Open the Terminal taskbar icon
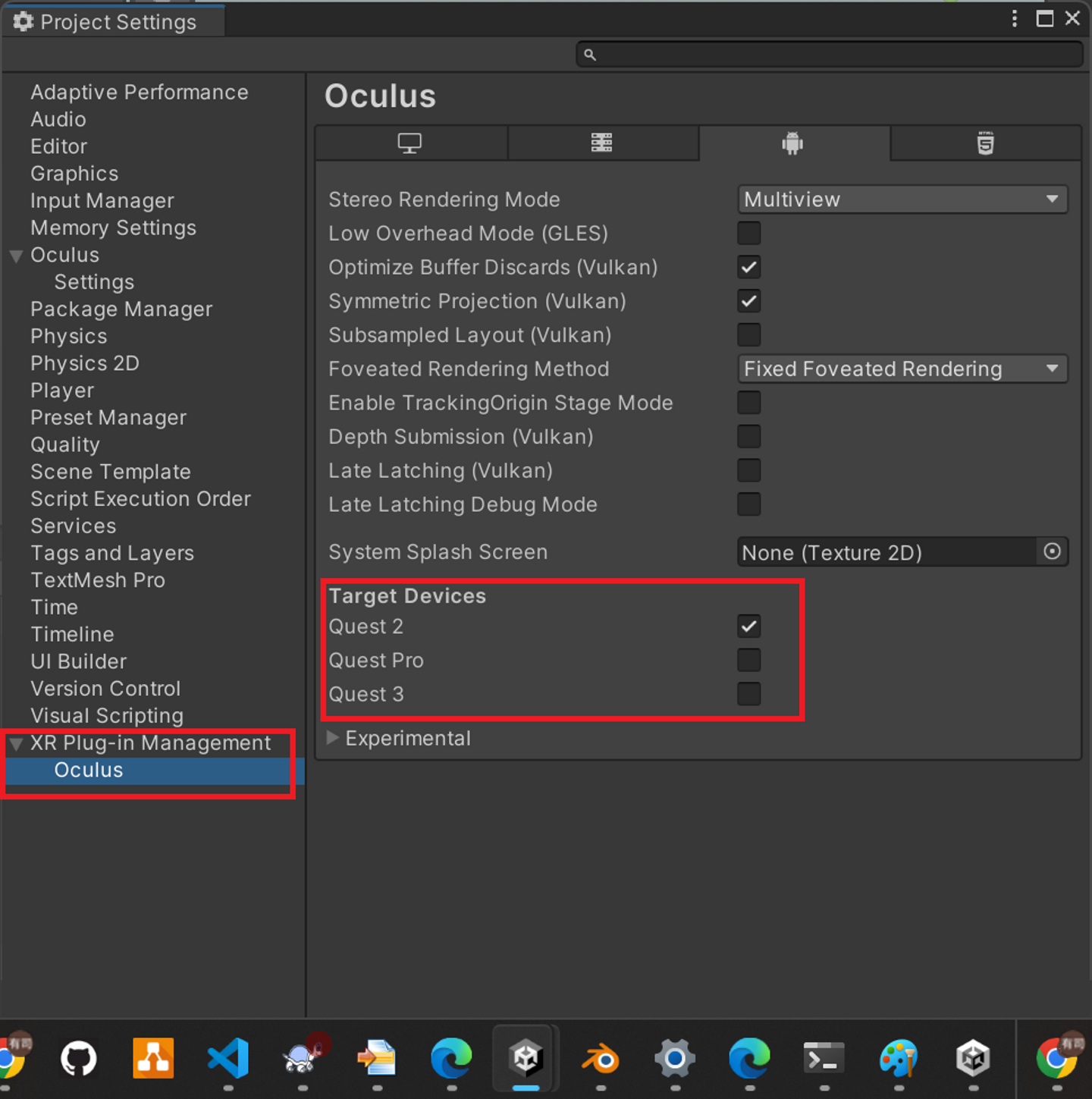 (x=824, y=1058)
